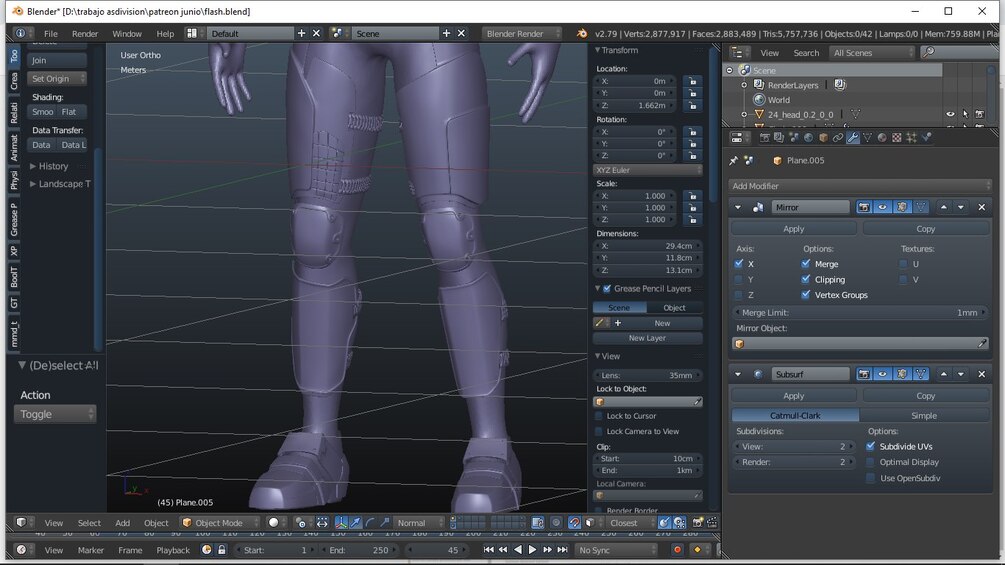Screen dimensions: 1005x565
Task: Toggle the Merge option checkbox
Action: [806, 263]
